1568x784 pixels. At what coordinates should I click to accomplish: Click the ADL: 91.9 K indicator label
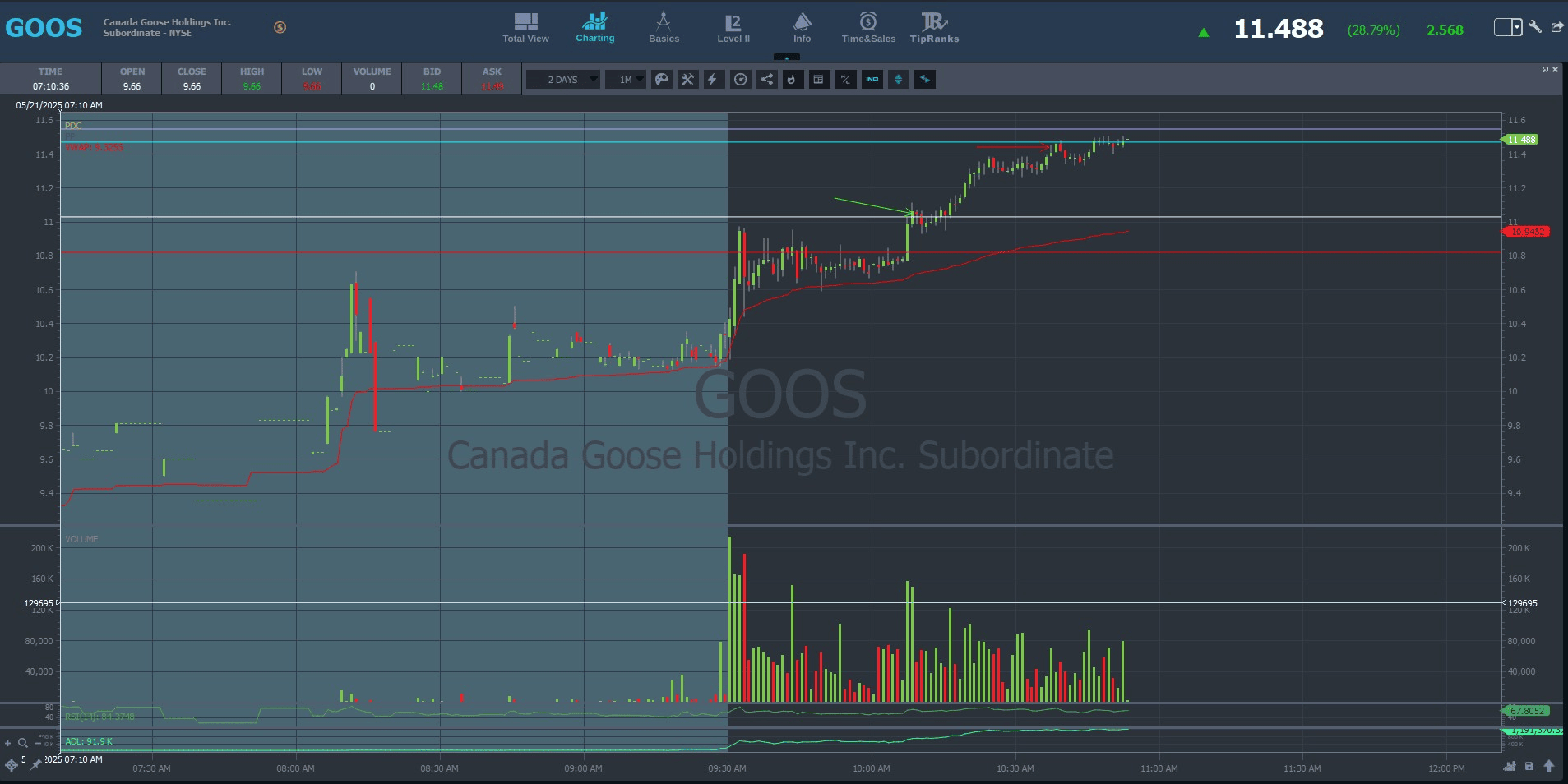point(89,741)
